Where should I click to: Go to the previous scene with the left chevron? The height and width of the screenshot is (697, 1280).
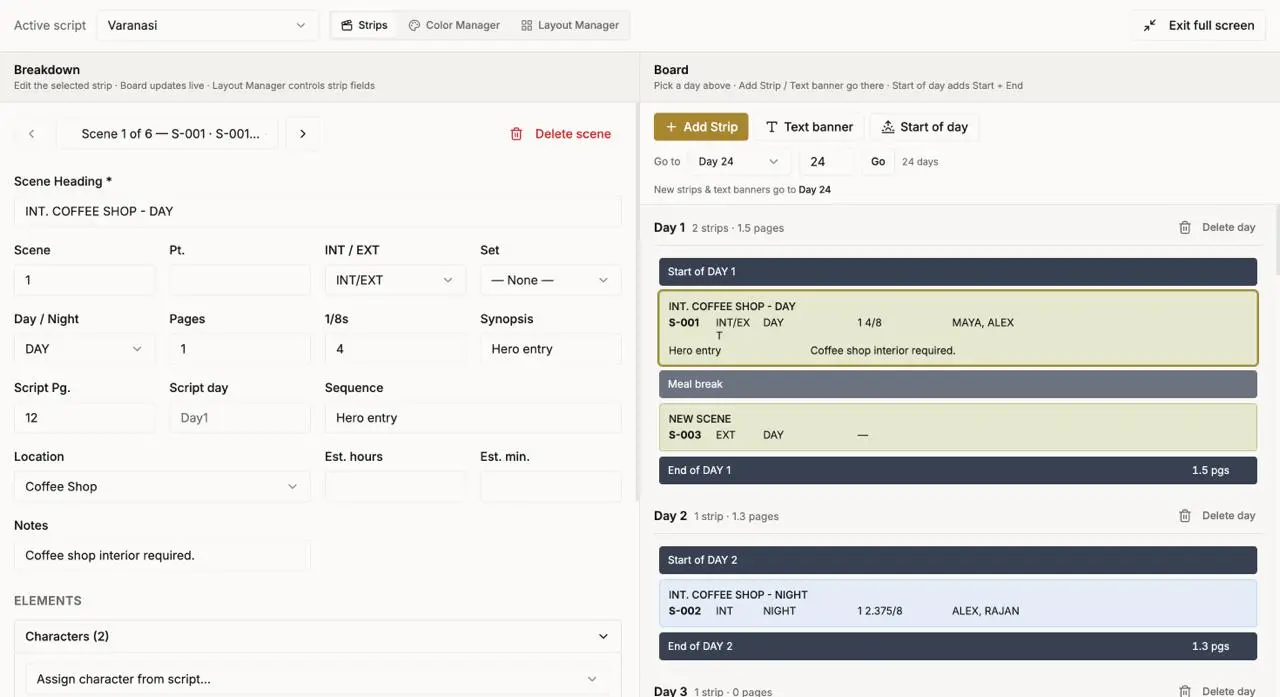pyautogui.click(x=32, y=134)
